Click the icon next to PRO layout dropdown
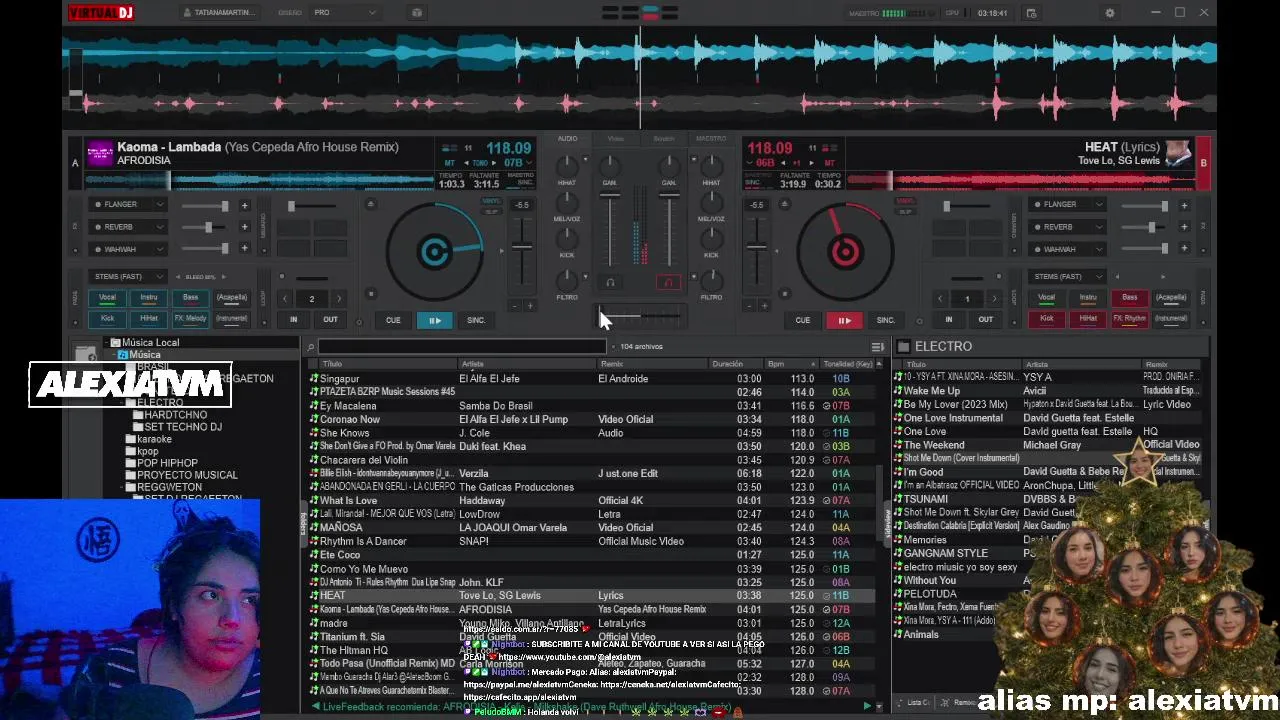The width and height of the screenshot is (1280, 720). (x=417, y=13)
